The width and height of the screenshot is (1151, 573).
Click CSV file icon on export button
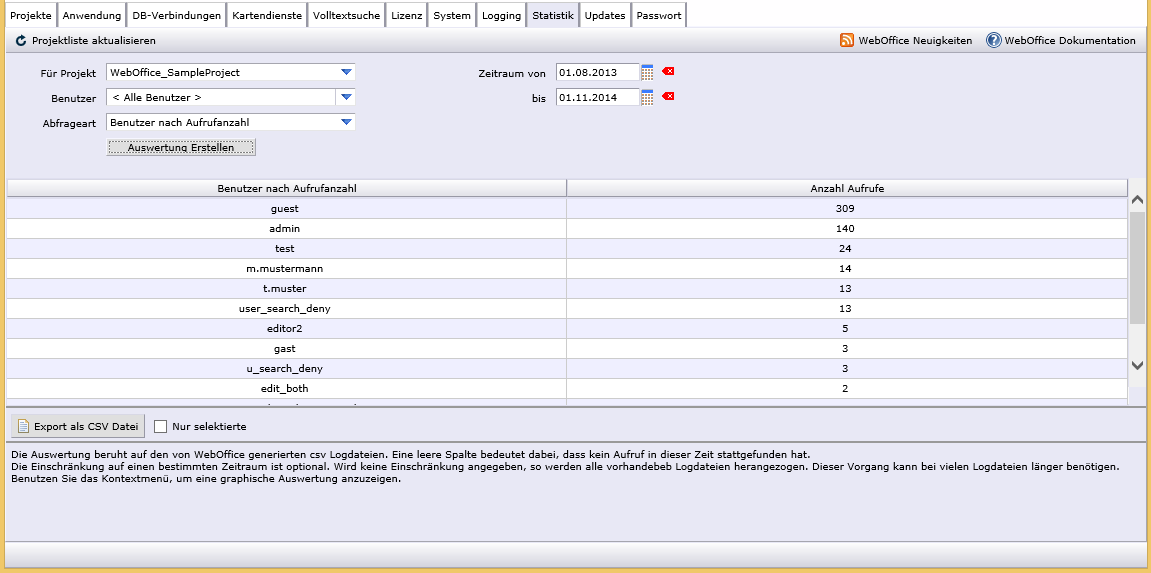[x=23, y=426]
